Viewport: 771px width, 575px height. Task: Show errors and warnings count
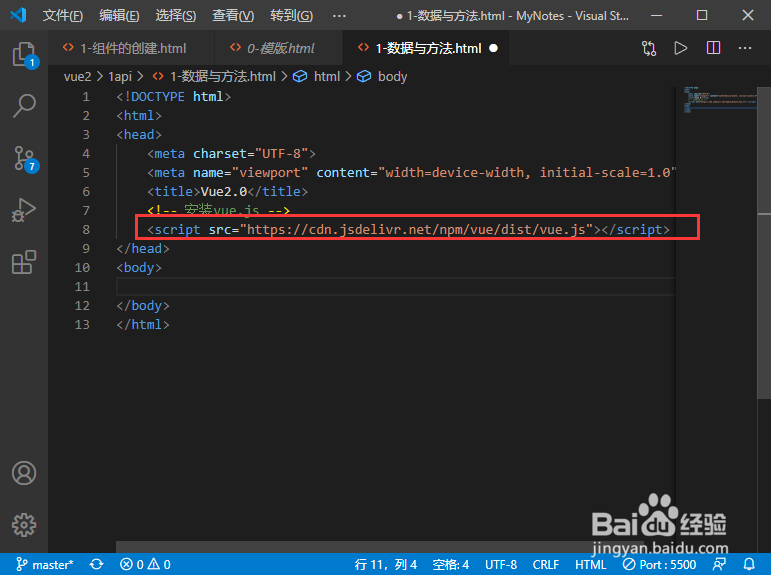pyautogui.click(x=145, y=564)
